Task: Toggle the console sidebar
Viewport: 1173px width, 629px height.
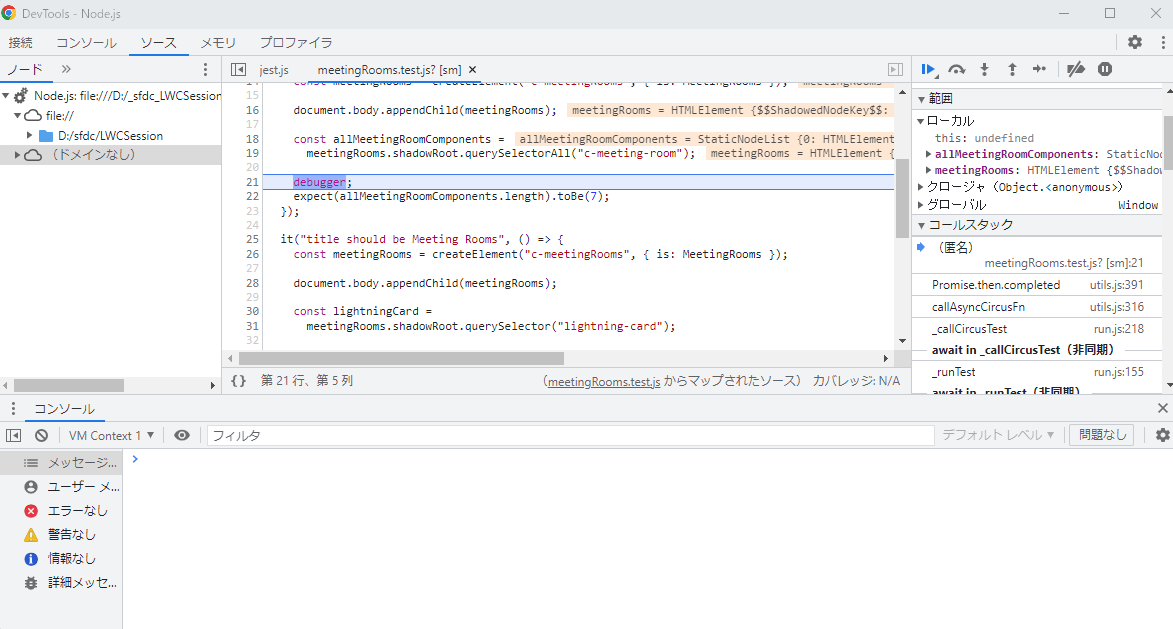Action: 13,435
